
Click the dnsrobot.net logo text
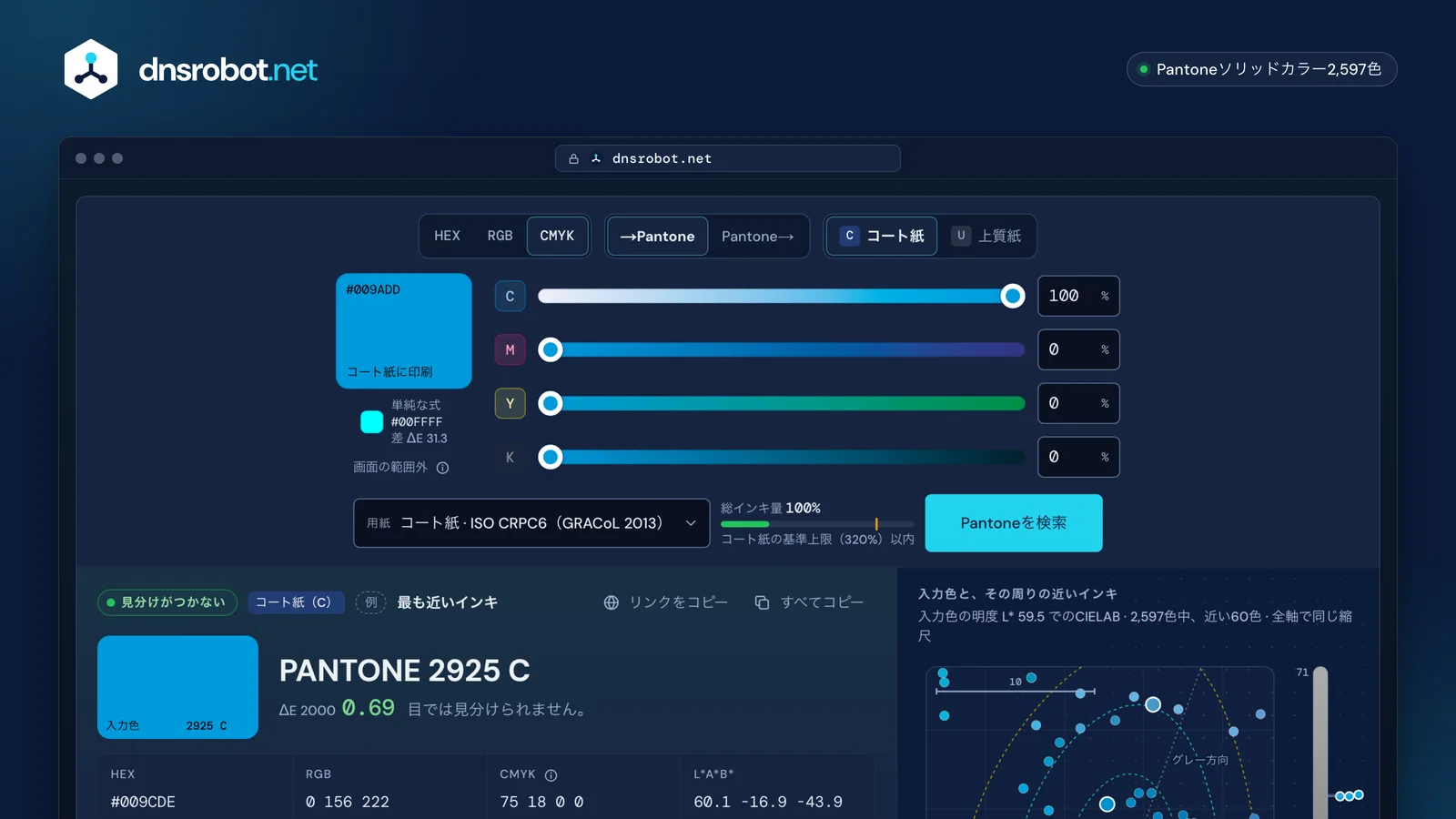point(227,69)
